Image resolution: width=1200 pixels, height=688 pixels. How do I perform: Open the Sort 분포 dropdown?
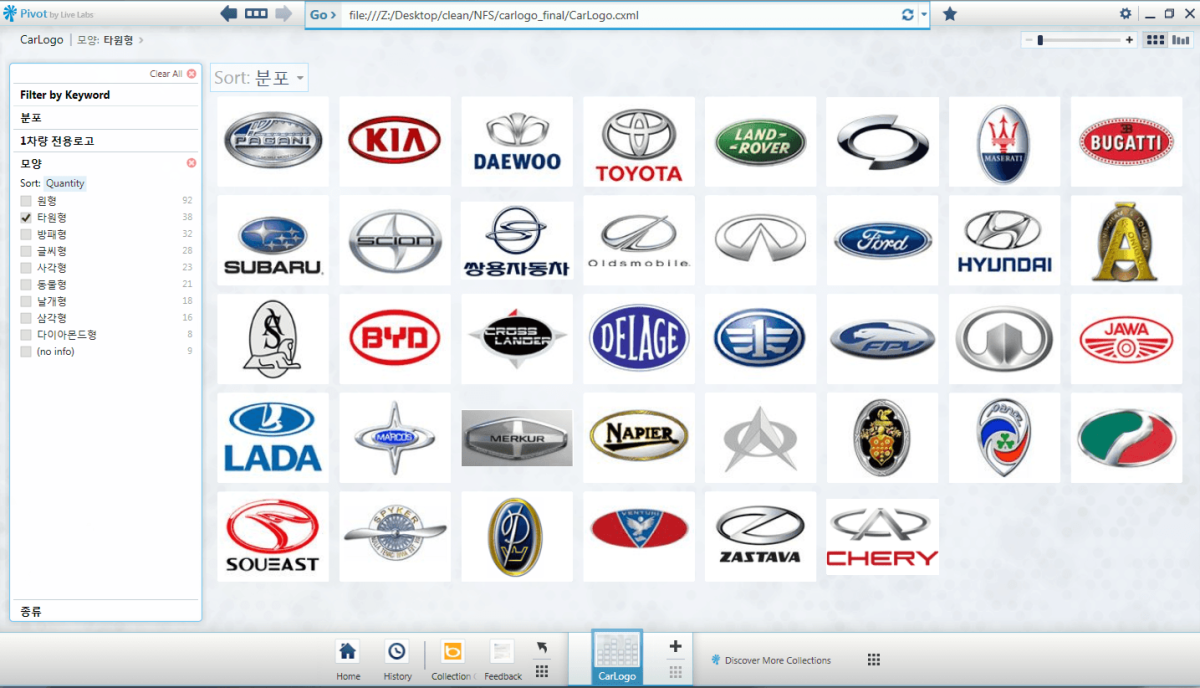tap(259, 78)
